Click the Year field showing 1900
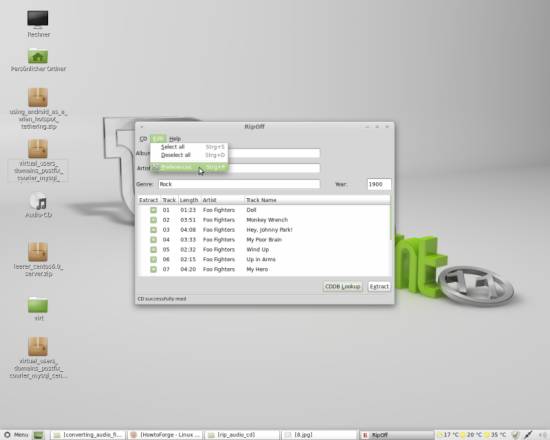 click(x=379, y=184)
